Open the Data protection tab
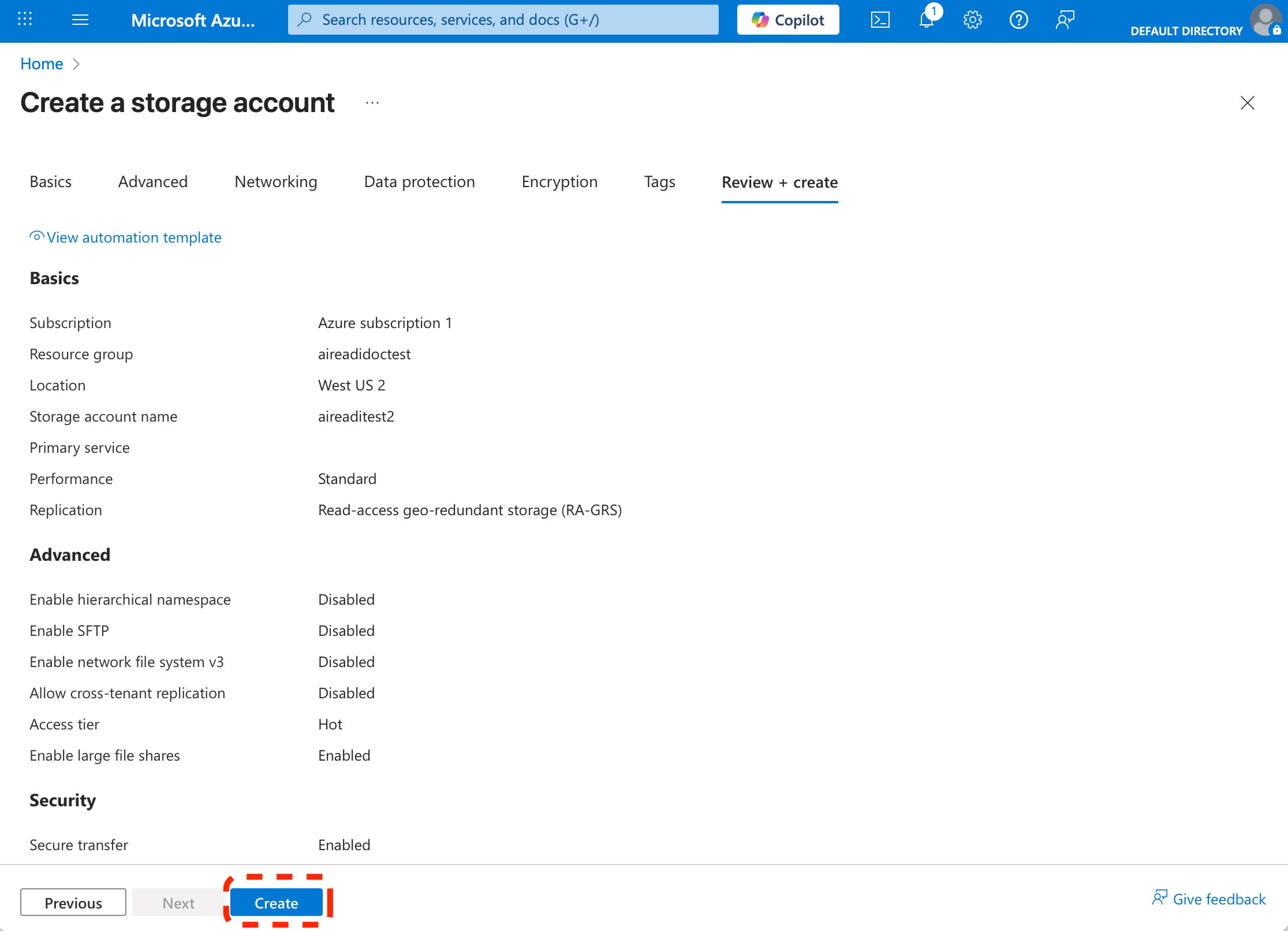Viewport: 1288px width, 931px height. [419, 182]
